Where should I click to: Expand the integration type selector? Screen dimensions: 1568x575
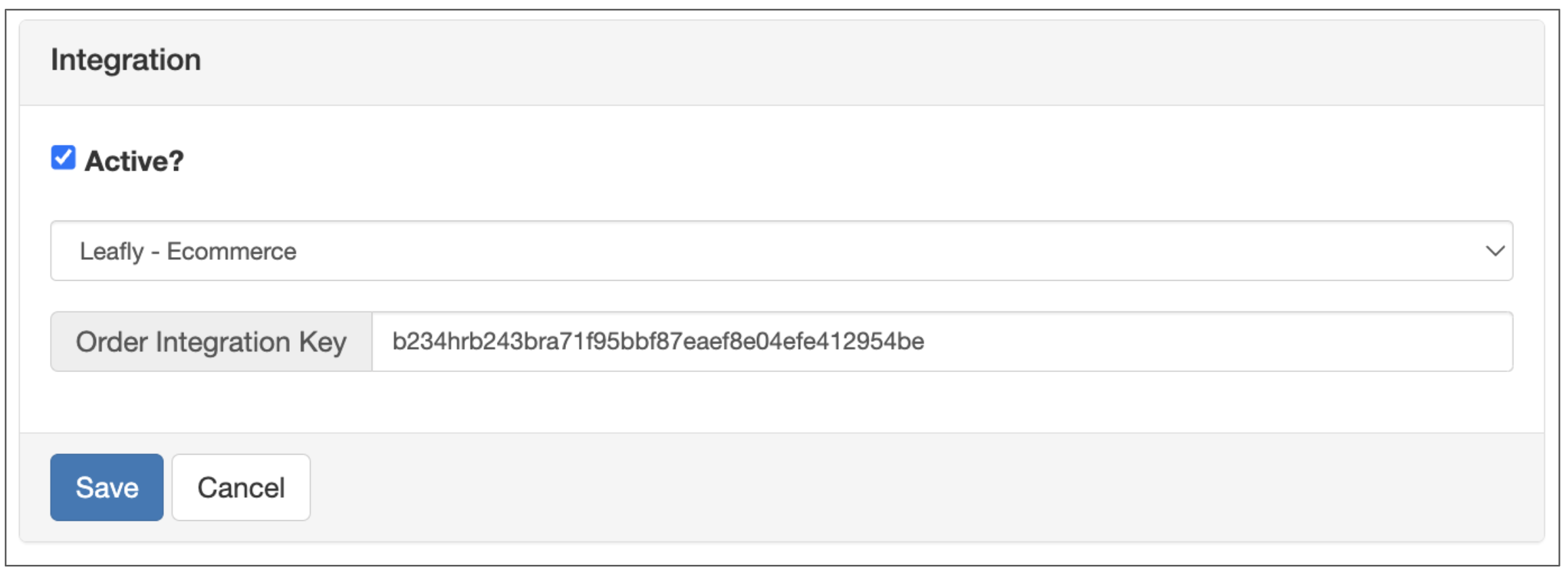tap(781, 251)
